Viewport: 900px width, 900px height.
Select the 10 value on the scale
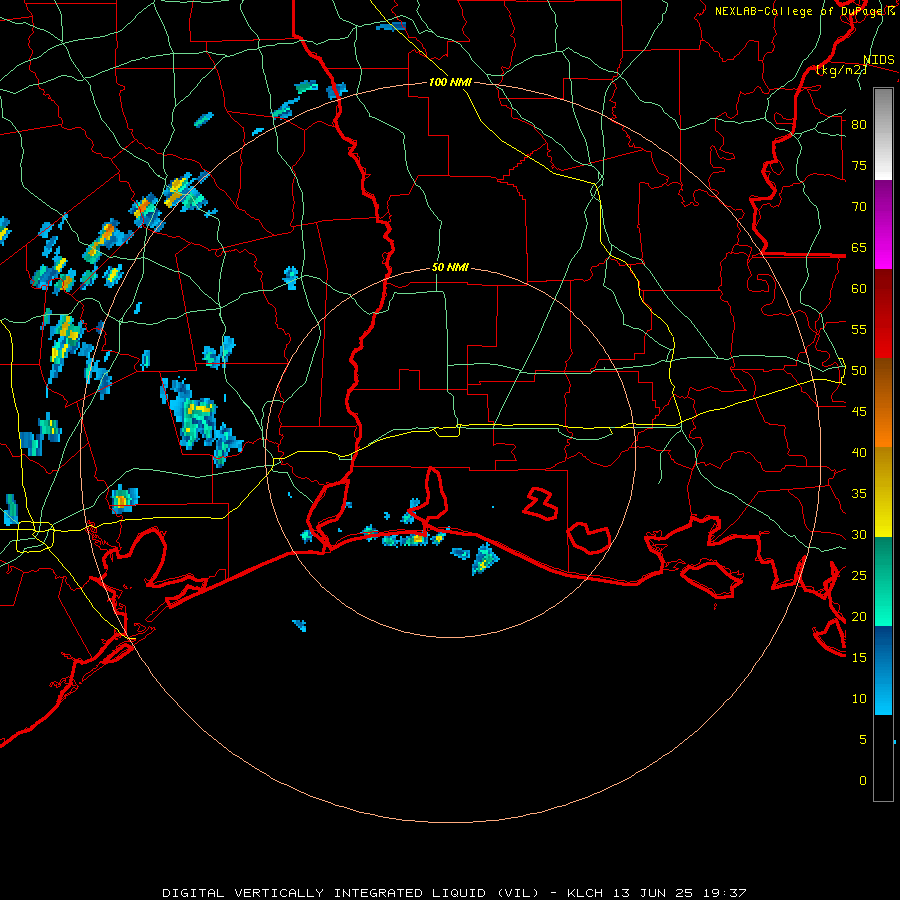click(859, 699)
